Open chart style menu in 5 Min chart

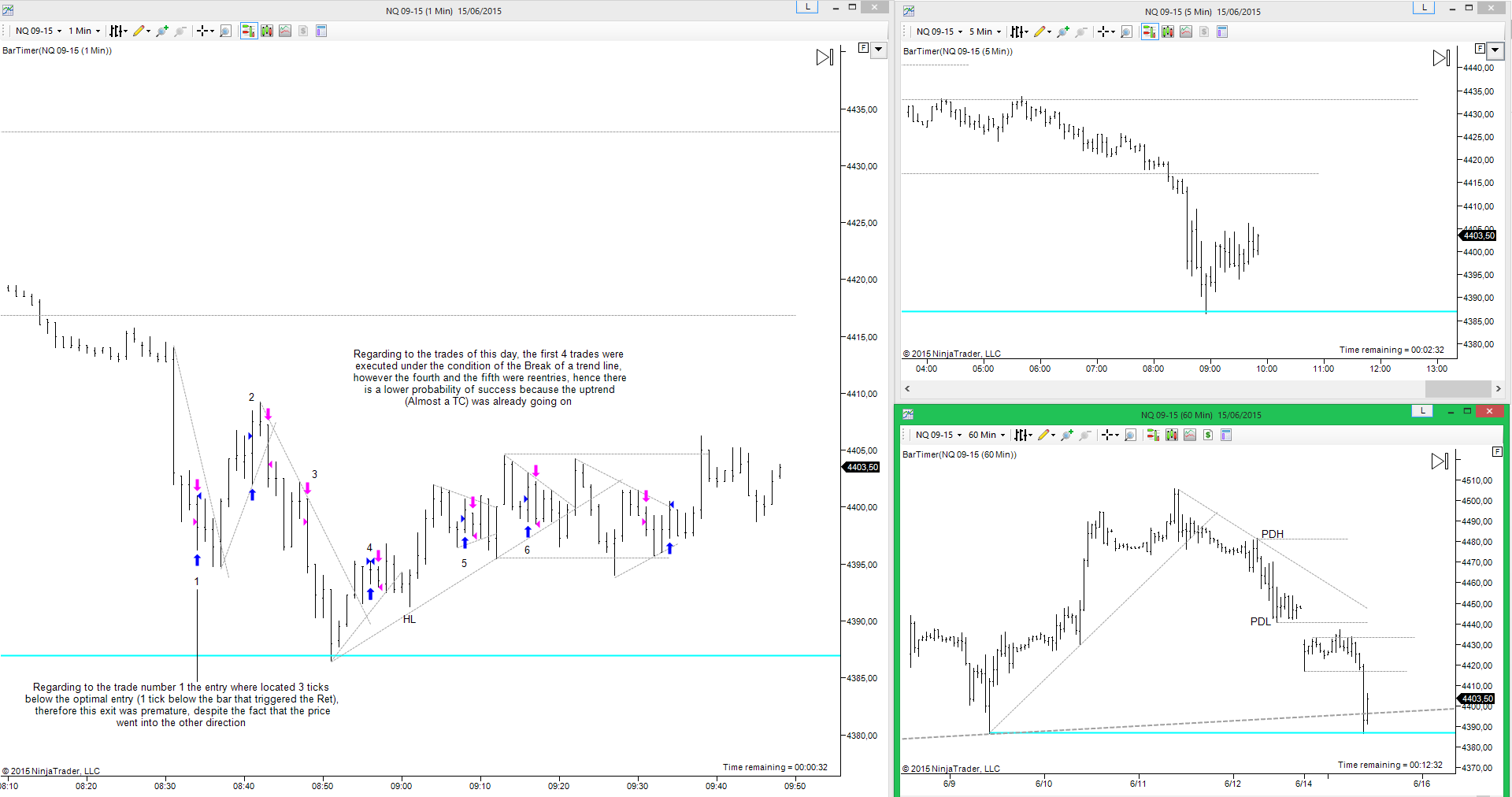pyautogui.click(x=1019, y=32)
